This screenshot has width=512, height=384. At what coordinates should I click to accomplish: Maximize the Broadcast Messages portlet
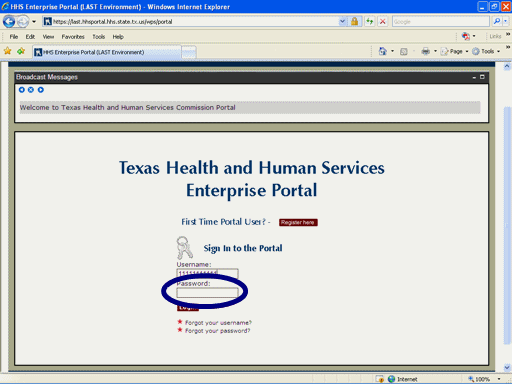click(x=482, y=77)
